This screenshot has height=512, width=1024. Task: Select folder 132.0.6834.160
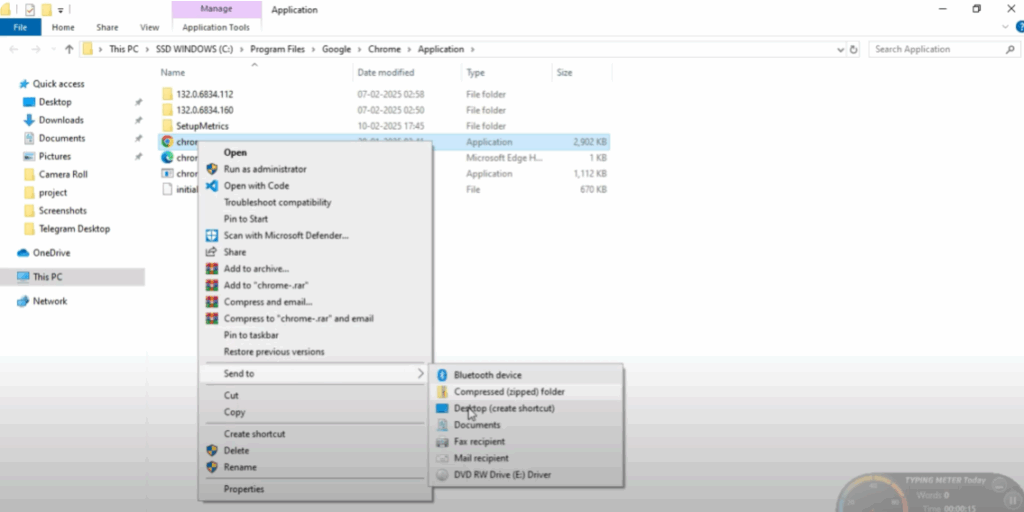pos(204,110)
